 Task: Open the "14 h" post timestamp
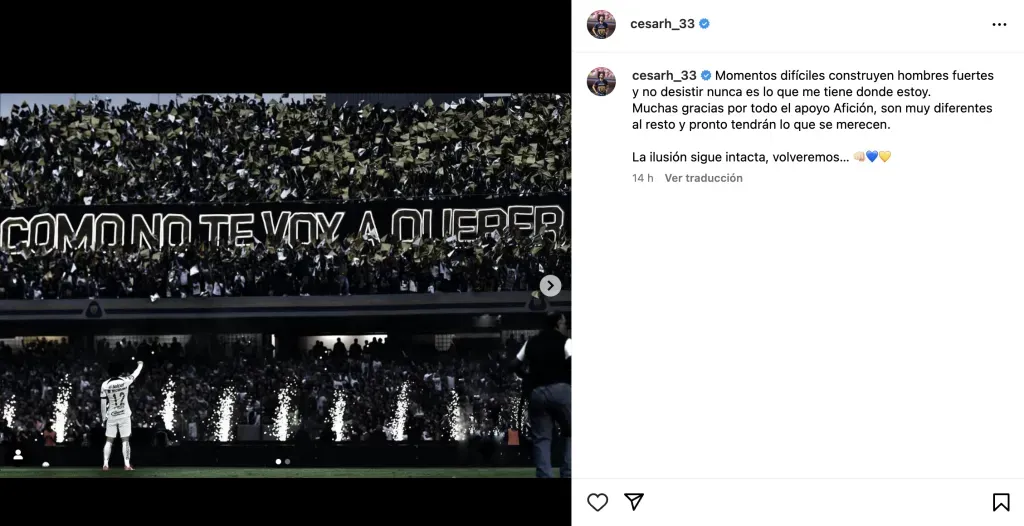pos(642,178)
